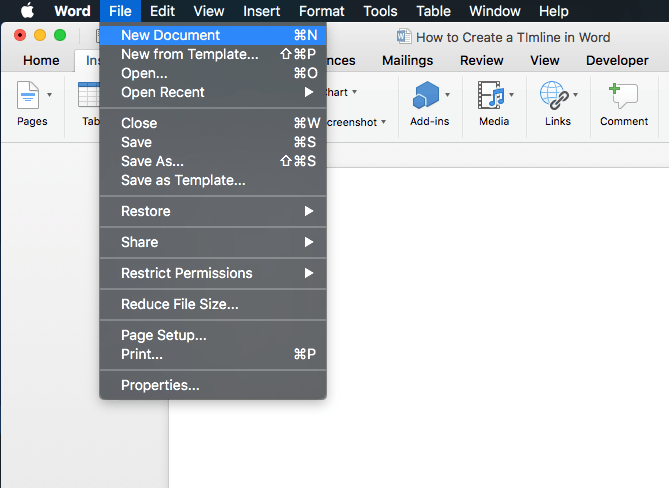669x488 pixels.
Task: Expand the Open Recent submenu
Action: [x=213, y=92]
